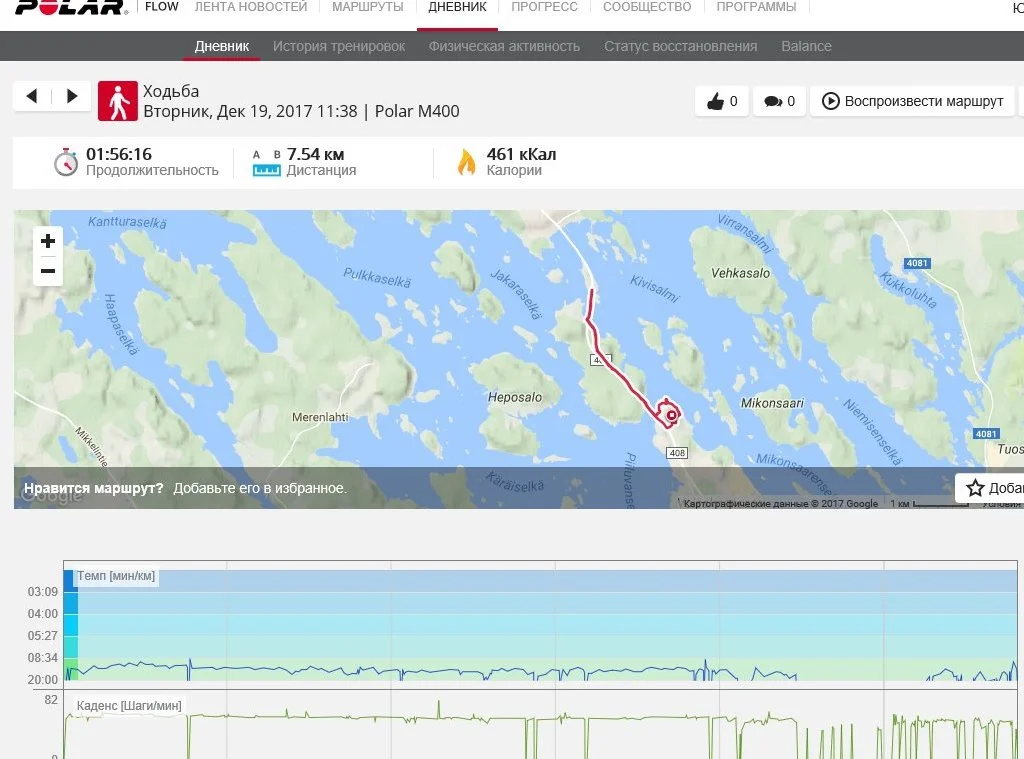The width and height of the screenshot is (1024, 759).
Task: Zoom in on the map
Action: click(x=48, y=241)
